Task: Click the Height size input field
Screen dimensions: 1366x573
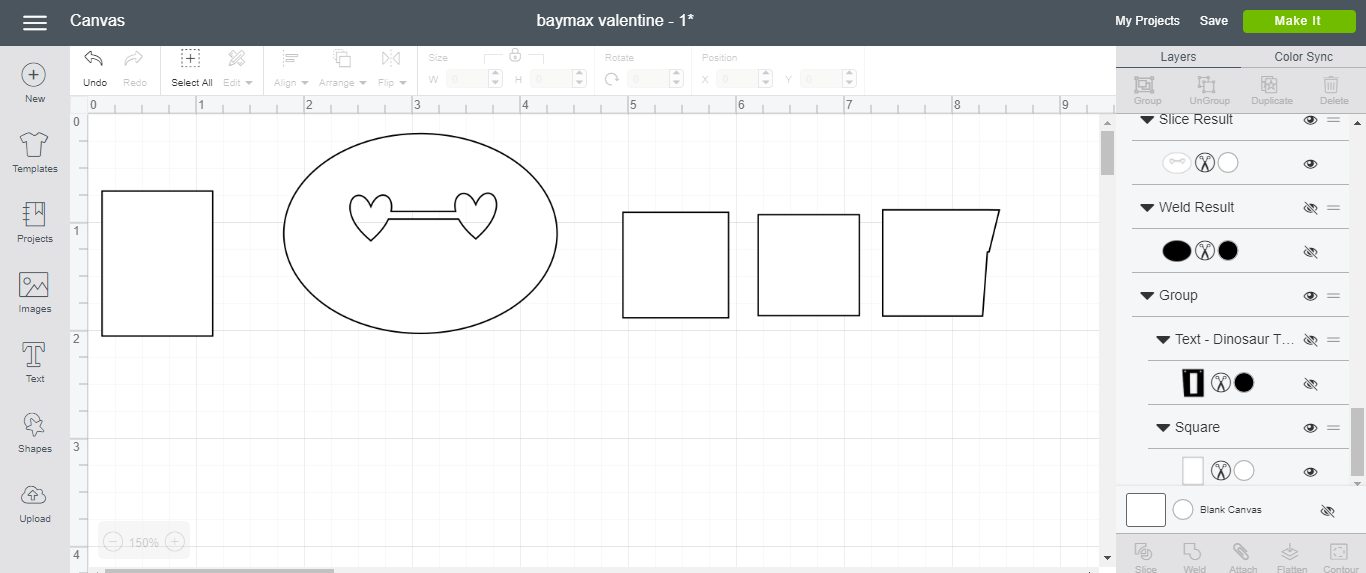Action: click(x=559, y=79)
